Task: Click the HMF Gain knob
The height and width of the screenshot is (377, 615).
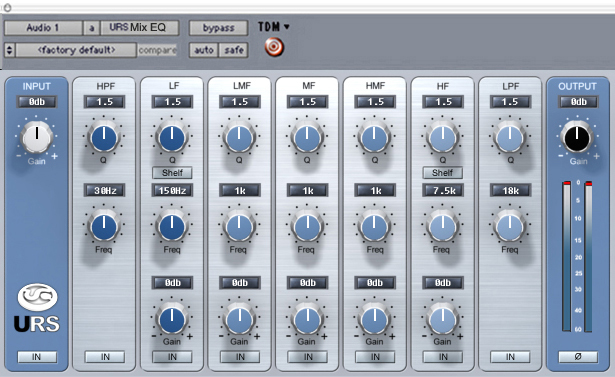Action: coord(375,320)
